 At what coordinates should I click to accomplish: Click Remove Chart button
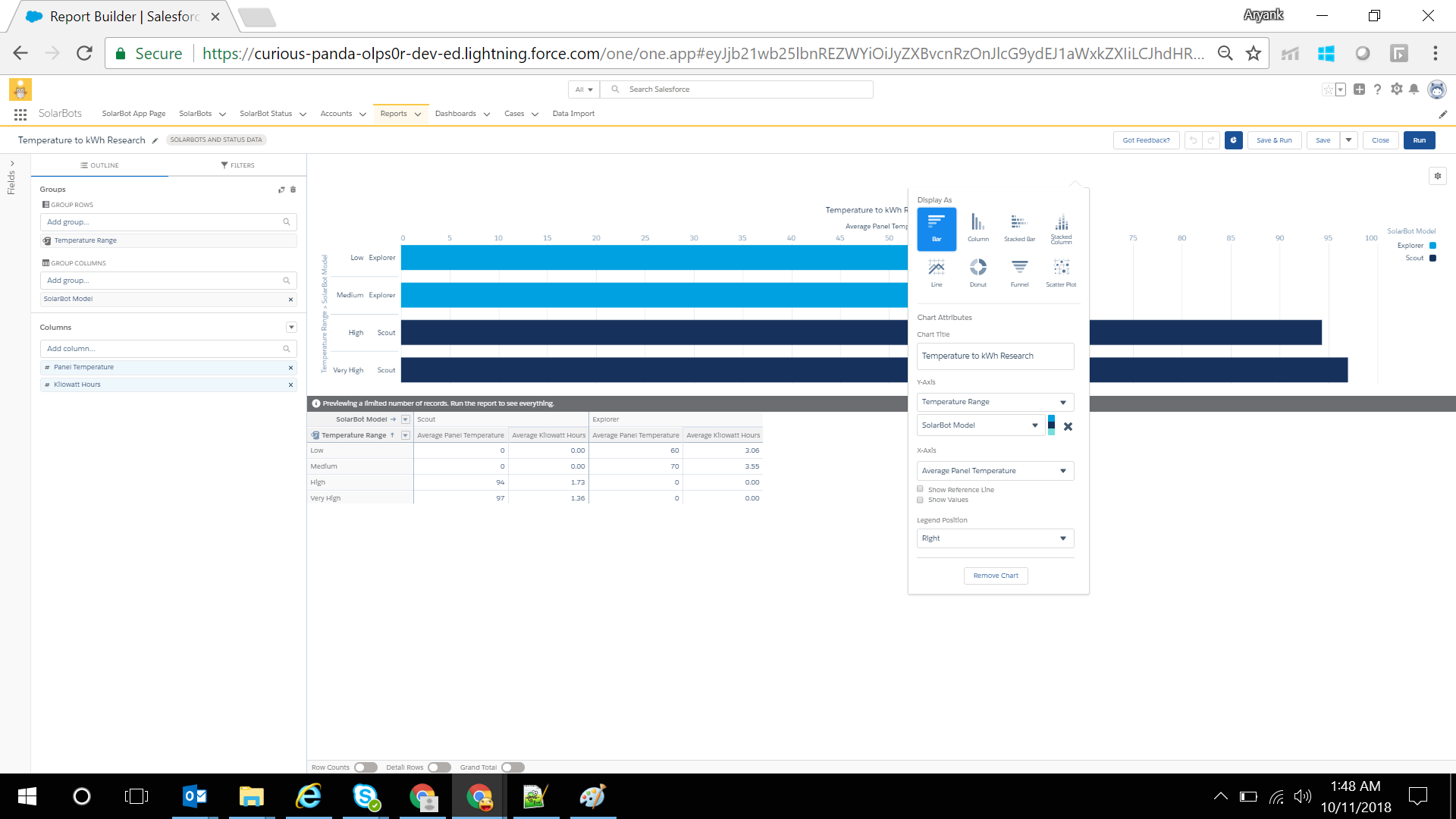coord(996,576)
